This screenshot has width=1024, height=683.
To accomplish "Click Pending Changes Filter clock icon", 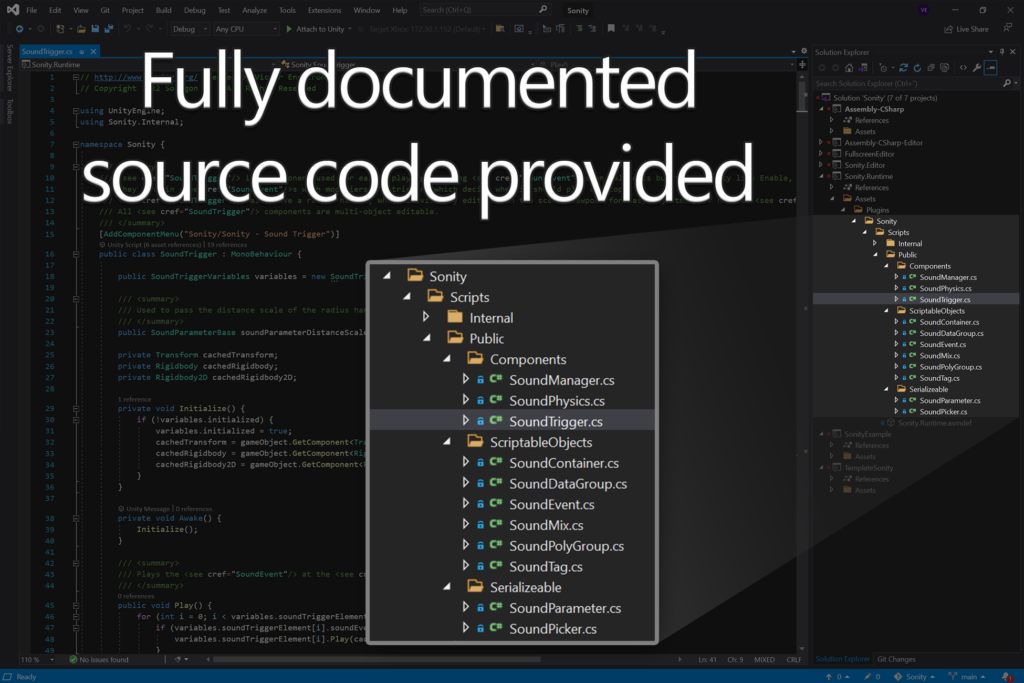I will point(883,68).
